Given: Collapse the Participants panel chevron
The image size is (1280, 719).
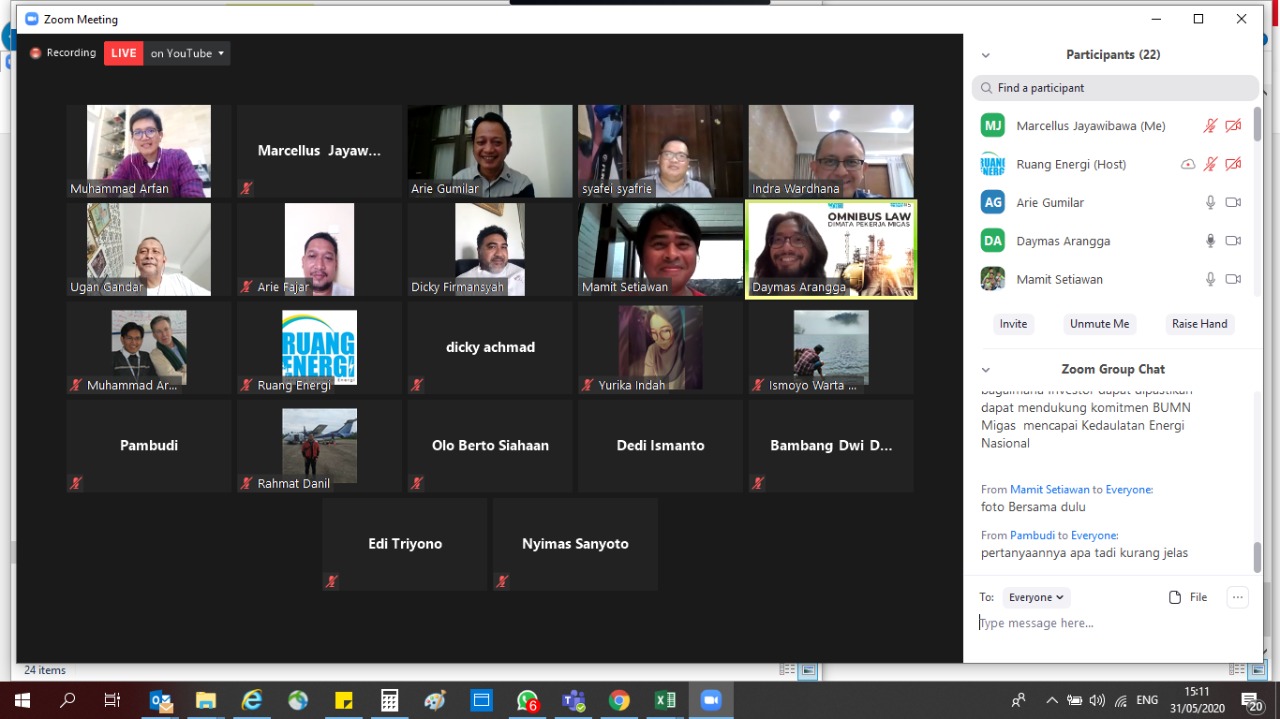Looking at the screenshot, I should click(x=985, y=56).
